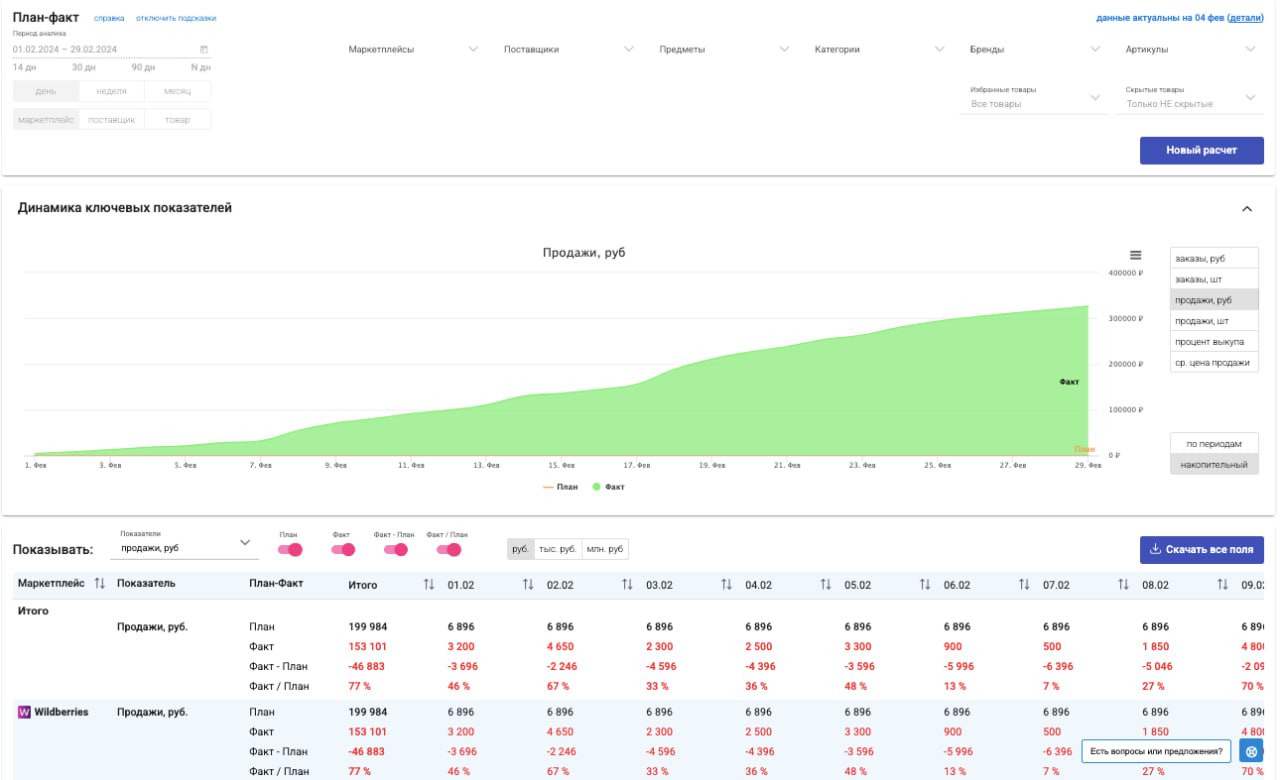Expand the Бренды filter dropdown
This screenshot has width=1280, height=780.
click(1034, 49)
